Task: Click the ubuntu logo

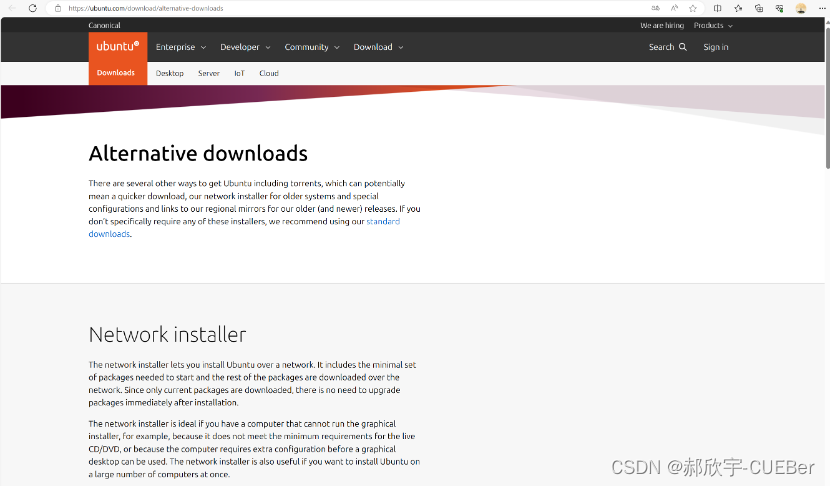Action: [118, 47]
